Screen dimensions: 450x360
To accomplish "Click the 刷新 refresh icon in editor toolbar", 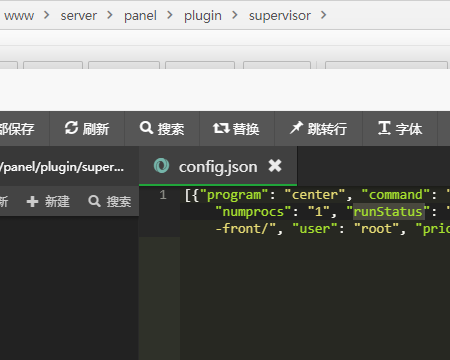I will pos(71,128).
